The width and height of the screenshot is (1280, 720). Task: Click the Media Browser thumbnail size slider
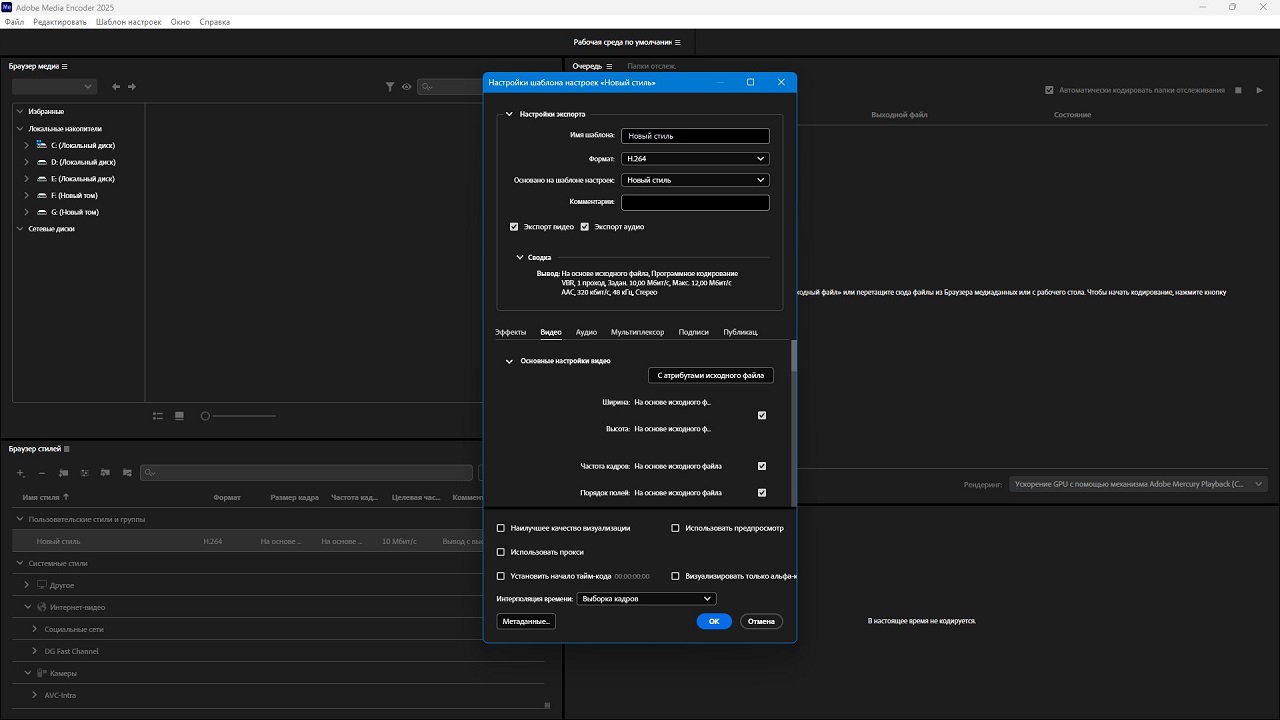point(239,416)
